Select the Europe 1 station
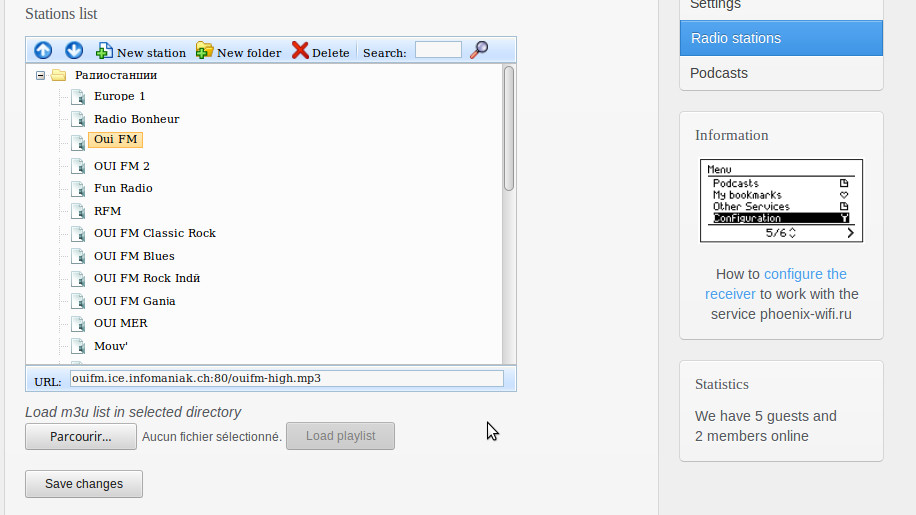 click(x=119, y=96)
